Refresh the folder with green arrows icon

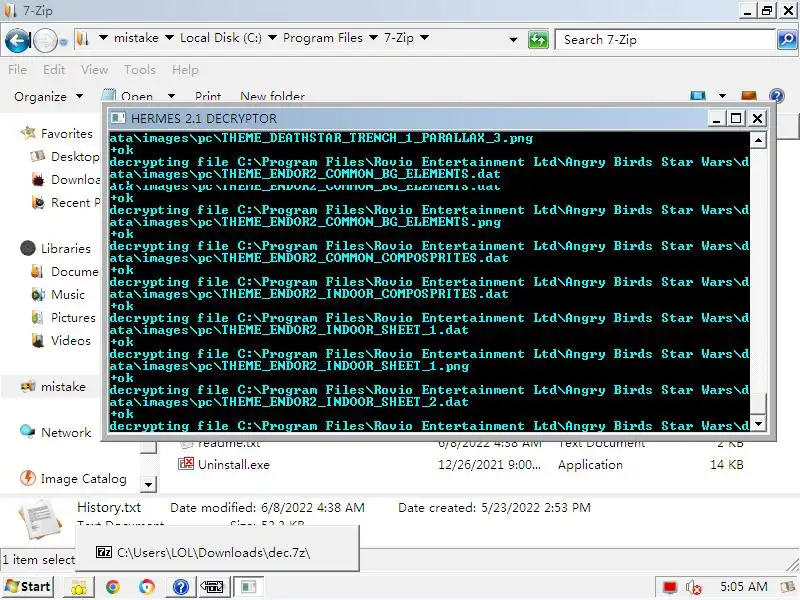click(538, 40)
